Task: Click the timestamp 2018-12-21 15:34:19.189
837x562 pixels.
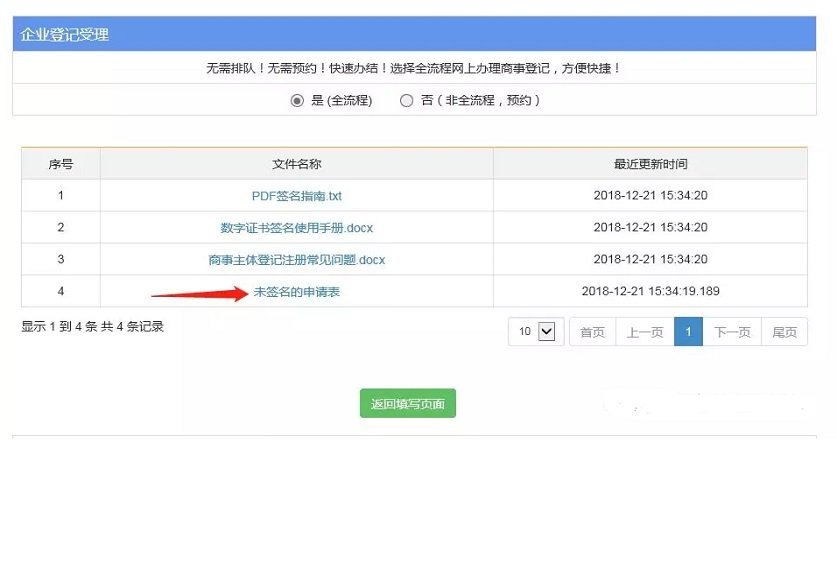Action: pyautogui.click(x=650, y=291)
